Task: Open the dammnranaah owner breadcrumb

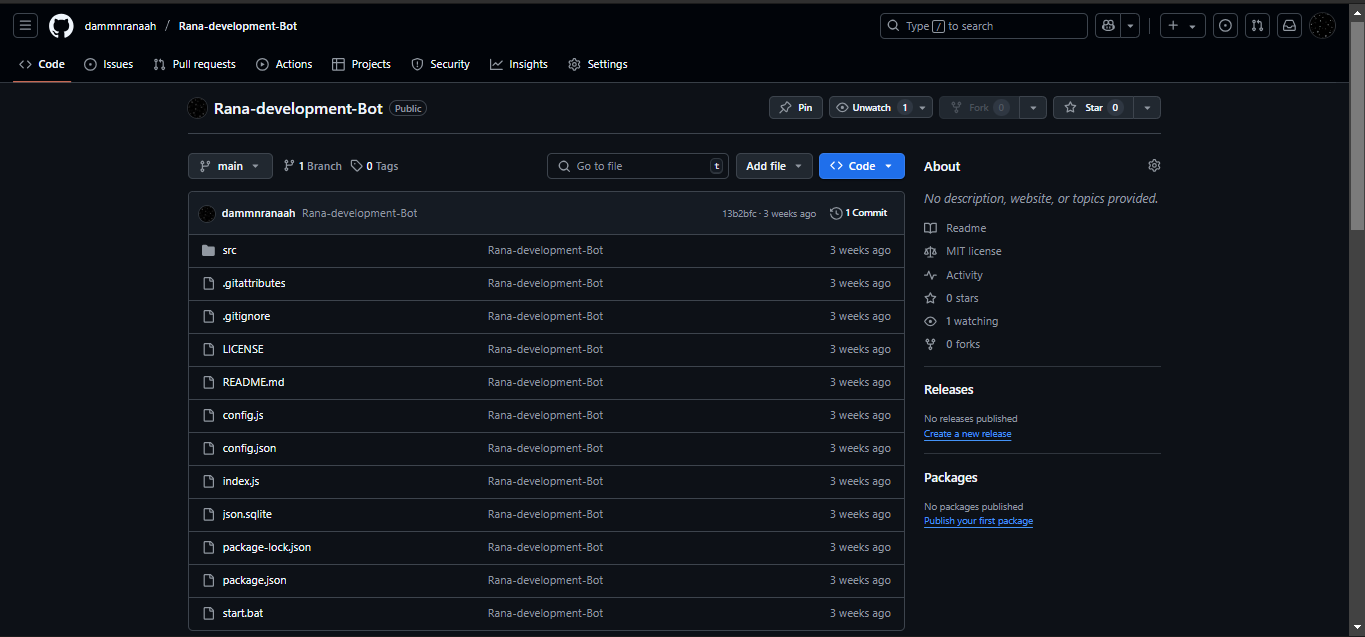Action: [120, 26]
